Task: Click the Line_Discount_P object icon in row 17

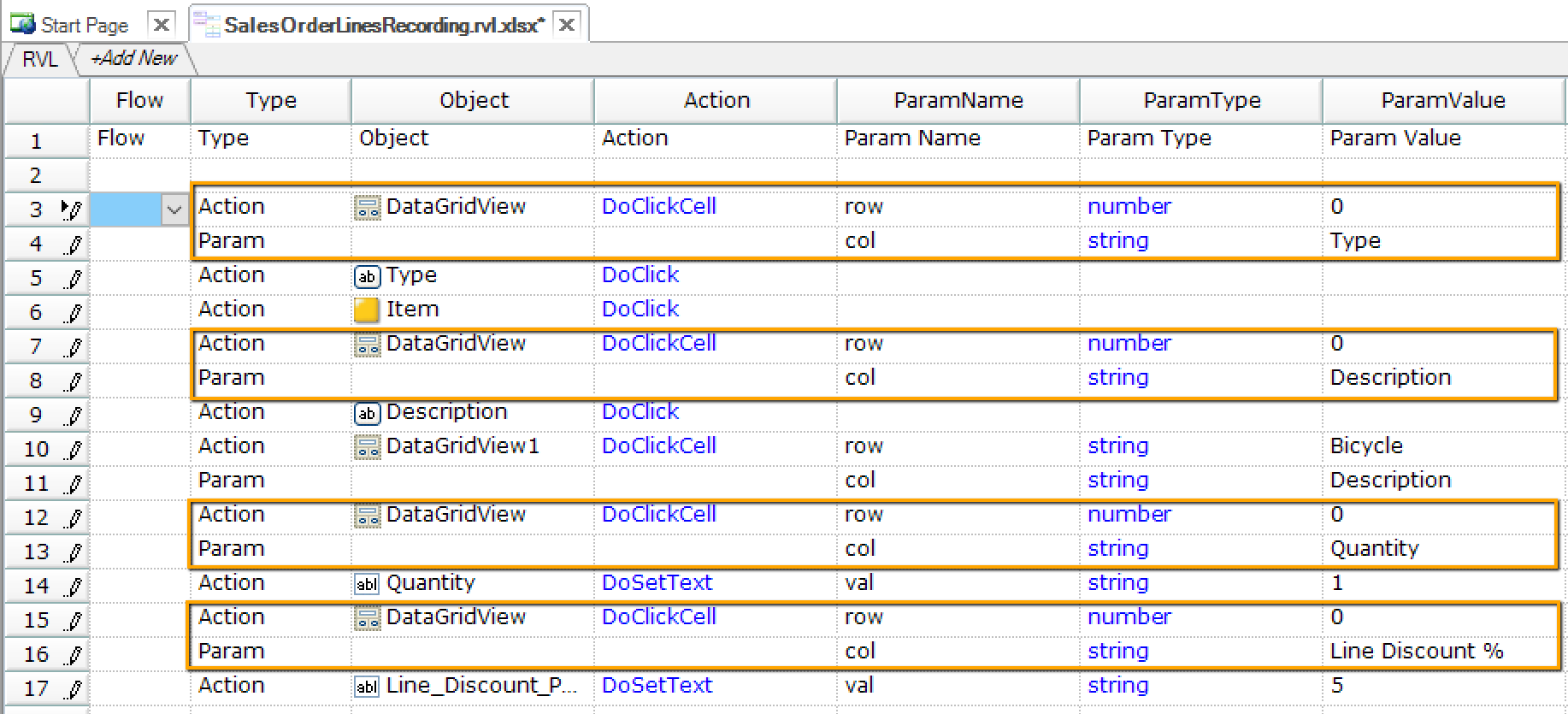Action: tap(366, 687)
